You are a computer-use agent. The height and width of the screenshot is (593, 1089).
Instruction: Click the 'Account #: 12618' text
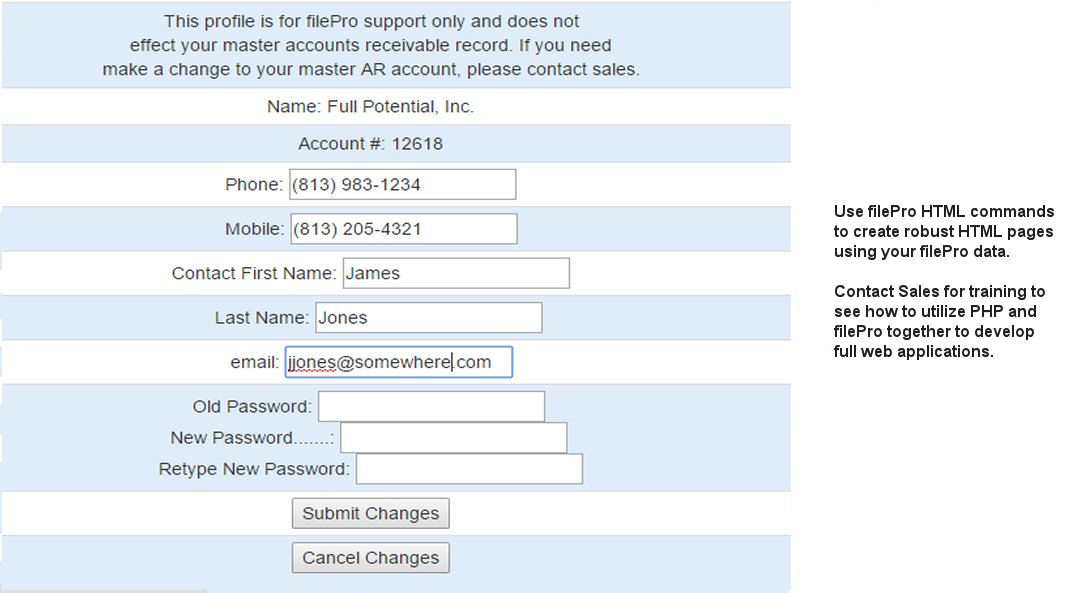coord(370,144)
